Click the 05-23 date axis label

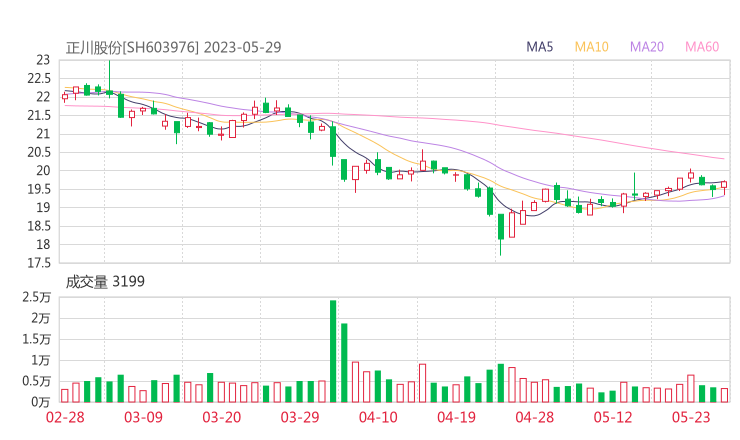click(691, 417)
